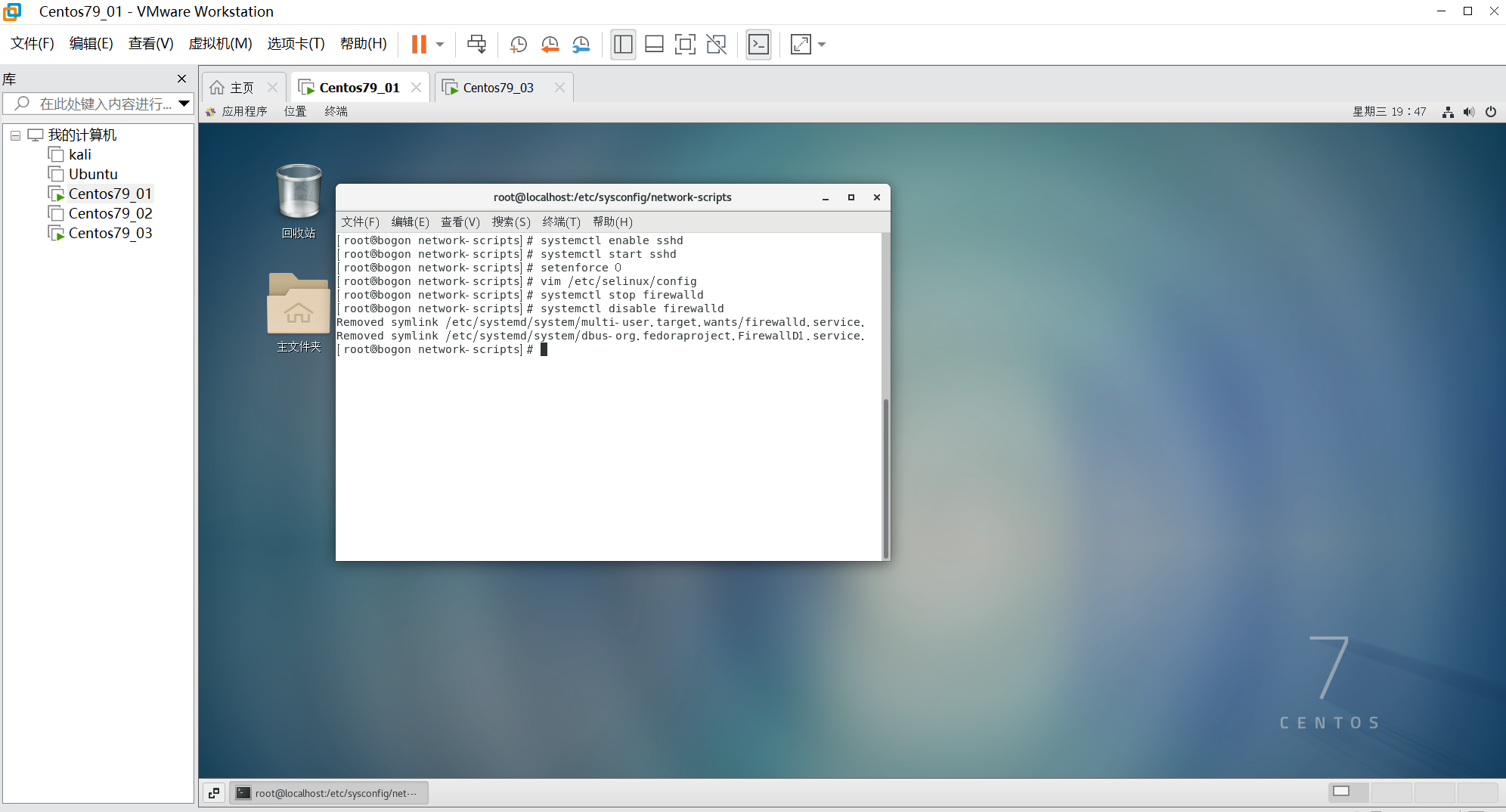1506x812 pixels.
Task: Toggle the thumbnail bar view icon
Action: point(654,45)
